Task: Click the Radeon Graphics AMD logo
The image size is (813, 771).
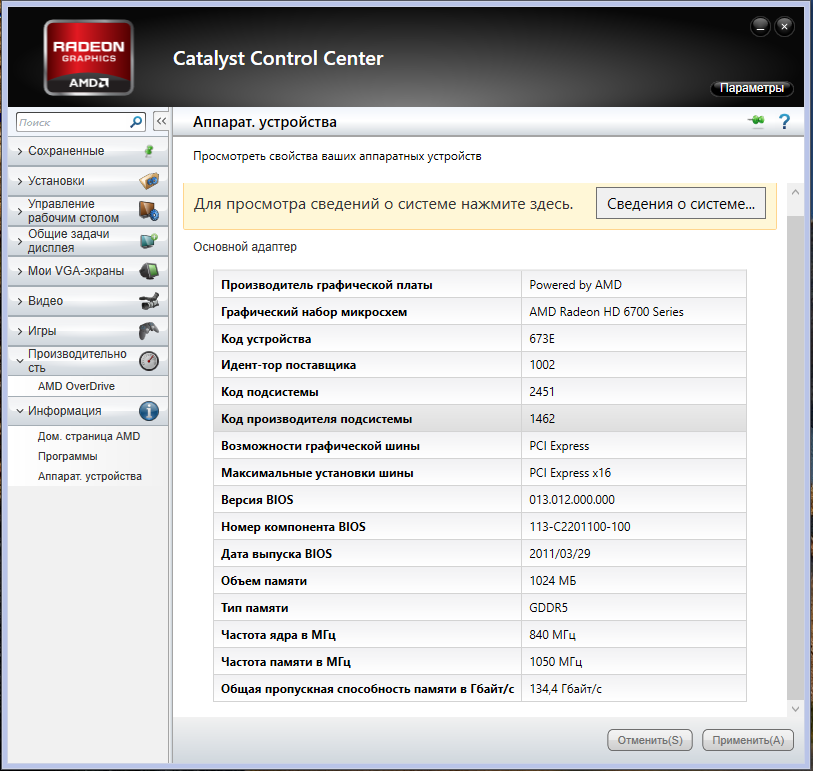Action: click(x=89, y=58)
